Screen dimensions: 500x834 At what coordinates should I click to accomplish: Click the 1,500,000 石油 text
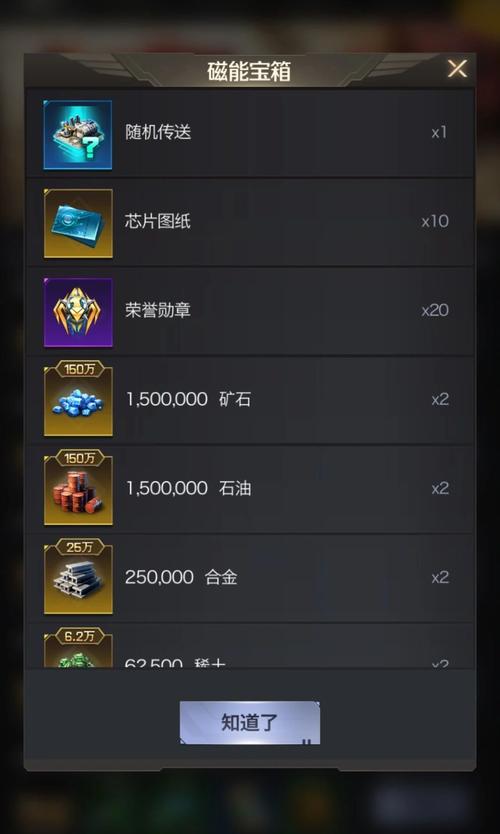click(x=188, y=488)
